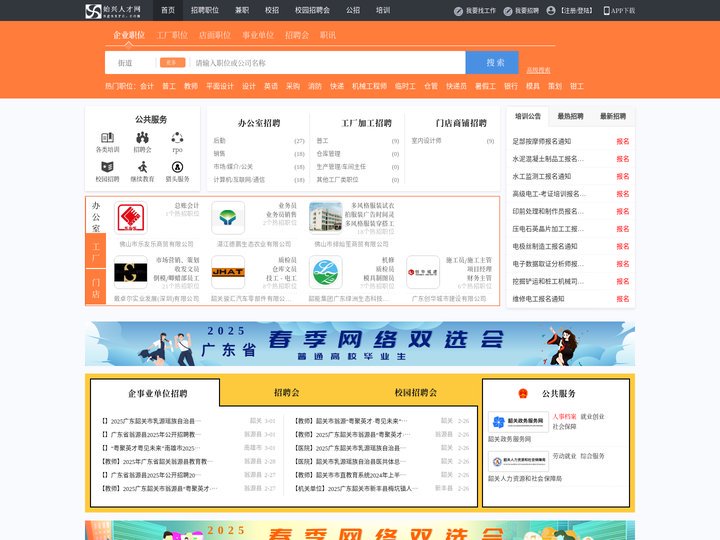The image size is (720, 540).
Task: Open 佛山市绰始笙商贸 building photo
Action: coord(326,217)
